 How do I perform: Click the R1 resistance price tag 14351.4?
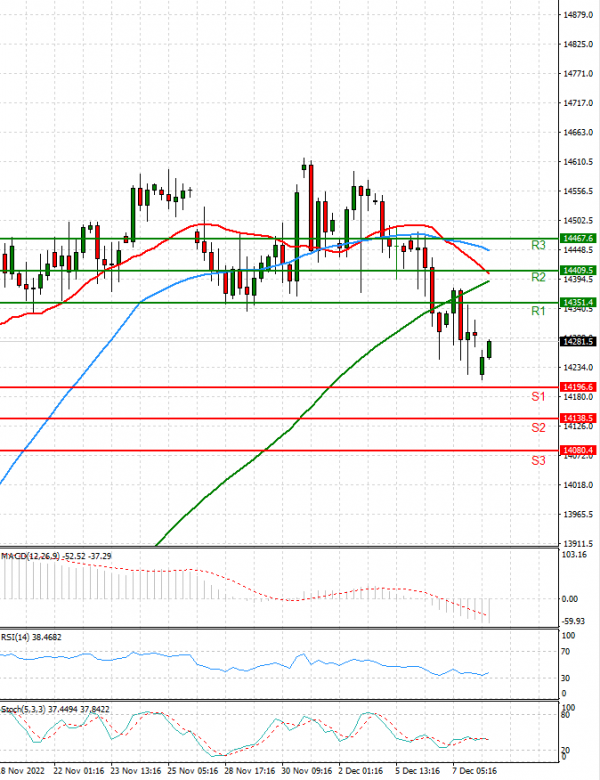(579, 302)
